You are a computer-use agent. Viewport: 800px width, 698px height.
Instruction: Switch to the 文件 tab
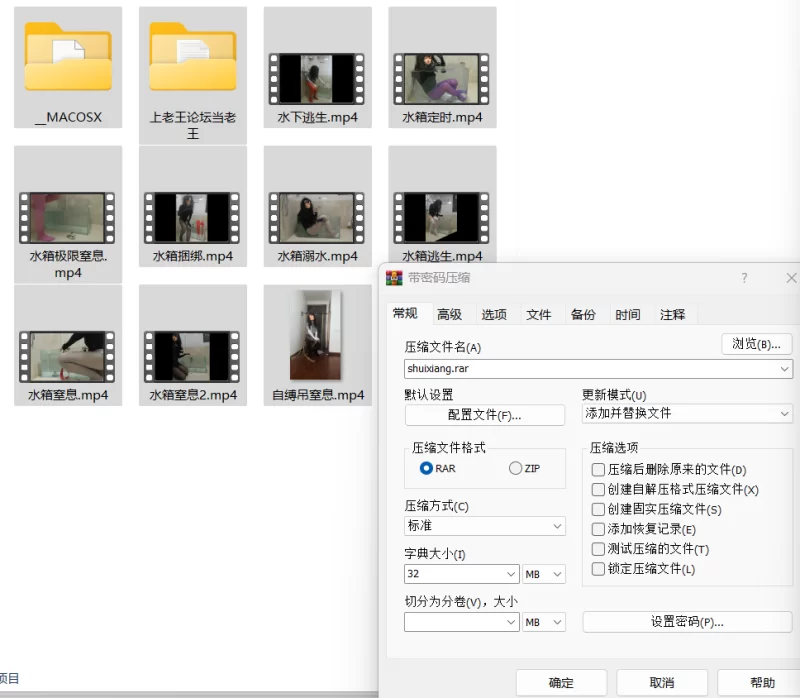(x=539, y=314)
